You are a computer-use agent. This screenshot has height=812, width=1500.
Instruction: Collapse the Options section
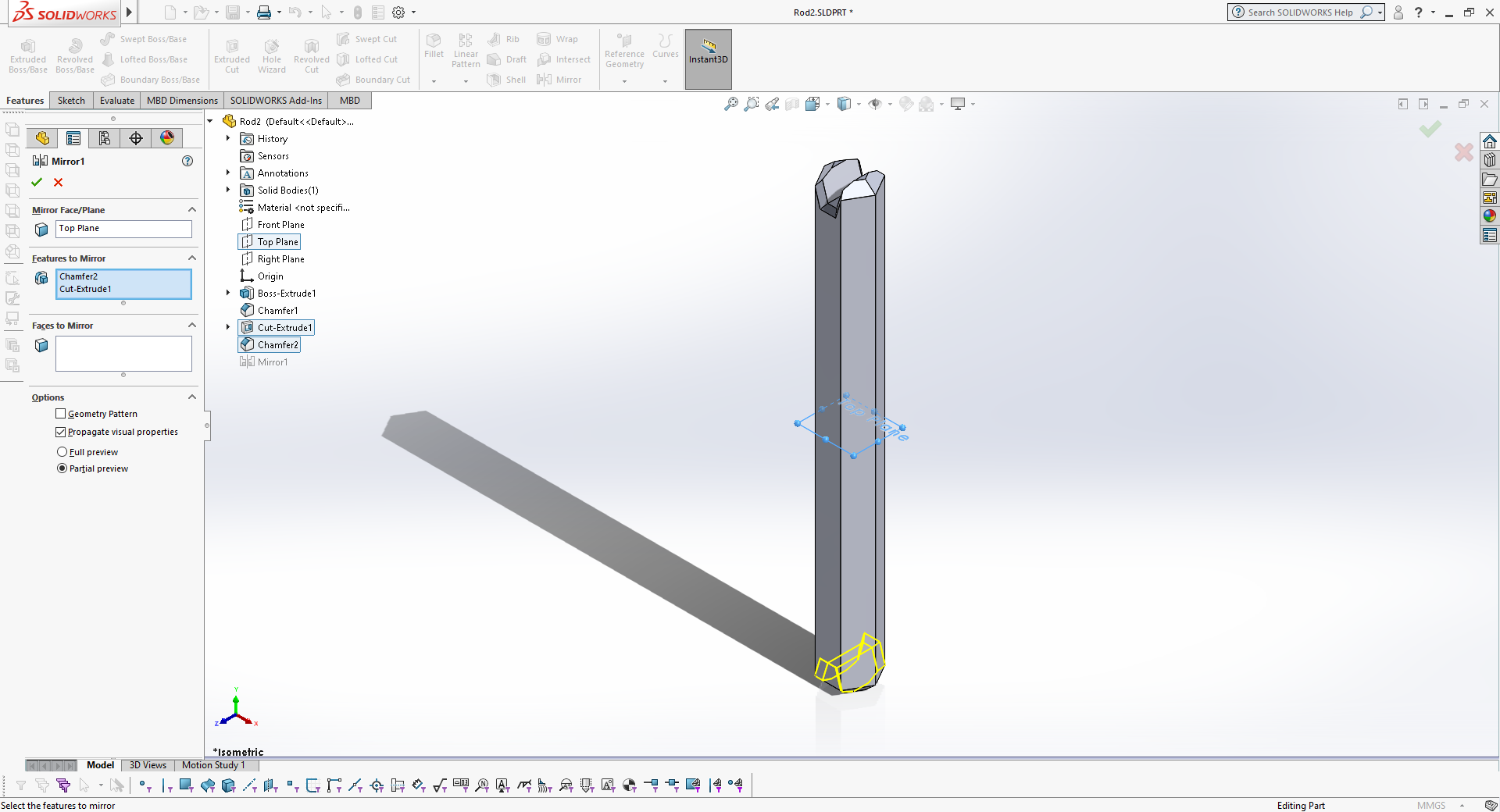coord(192,397)
